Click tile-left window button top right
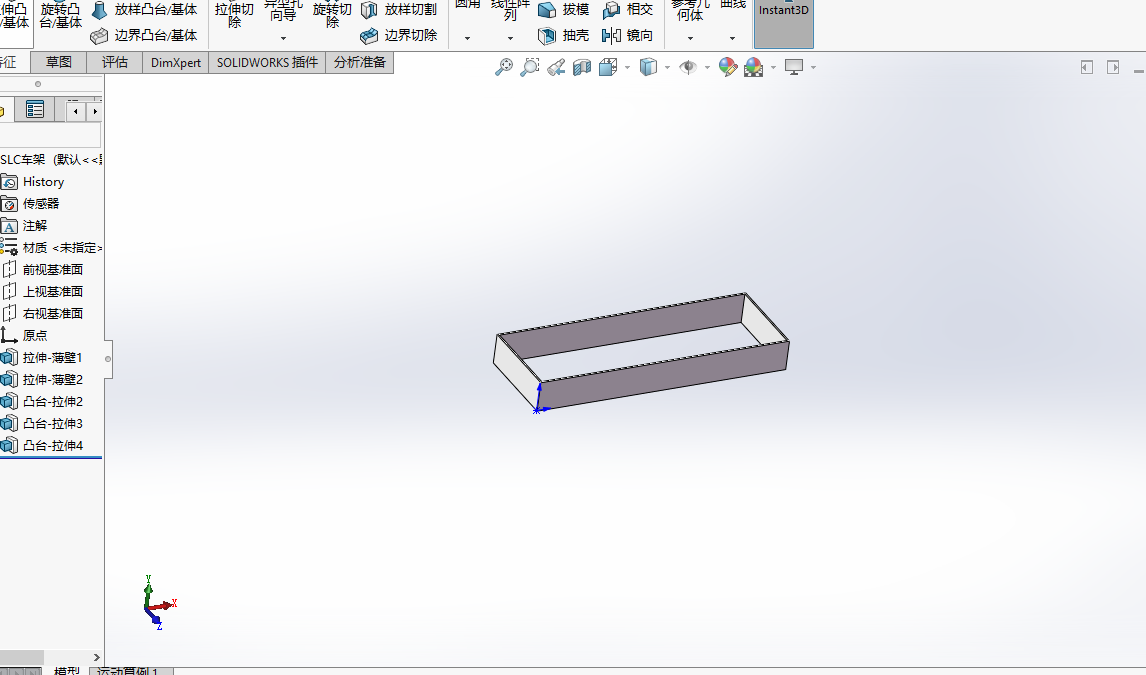The width and height of the screenshot is (1146, 675). pos(1087,67)
